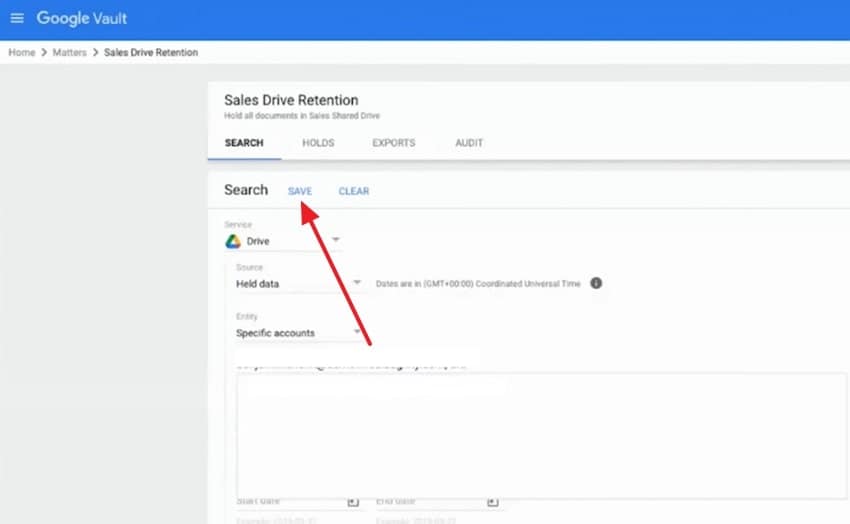Go to Matters breadcrumb
The height and width of the screenshot is (524, 850).
coord(69,53)
